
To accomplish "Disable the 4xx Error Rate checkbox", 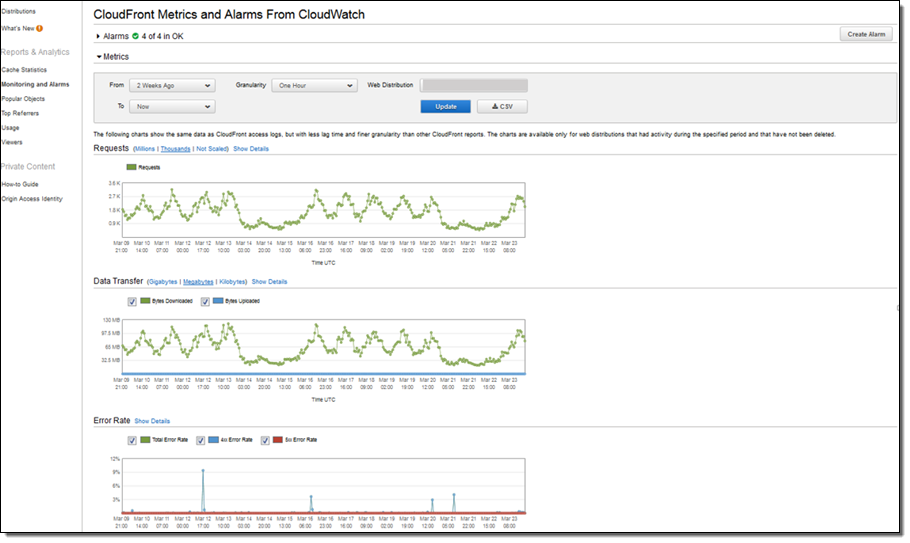I will pyautogui.click(x=200, y=439).
